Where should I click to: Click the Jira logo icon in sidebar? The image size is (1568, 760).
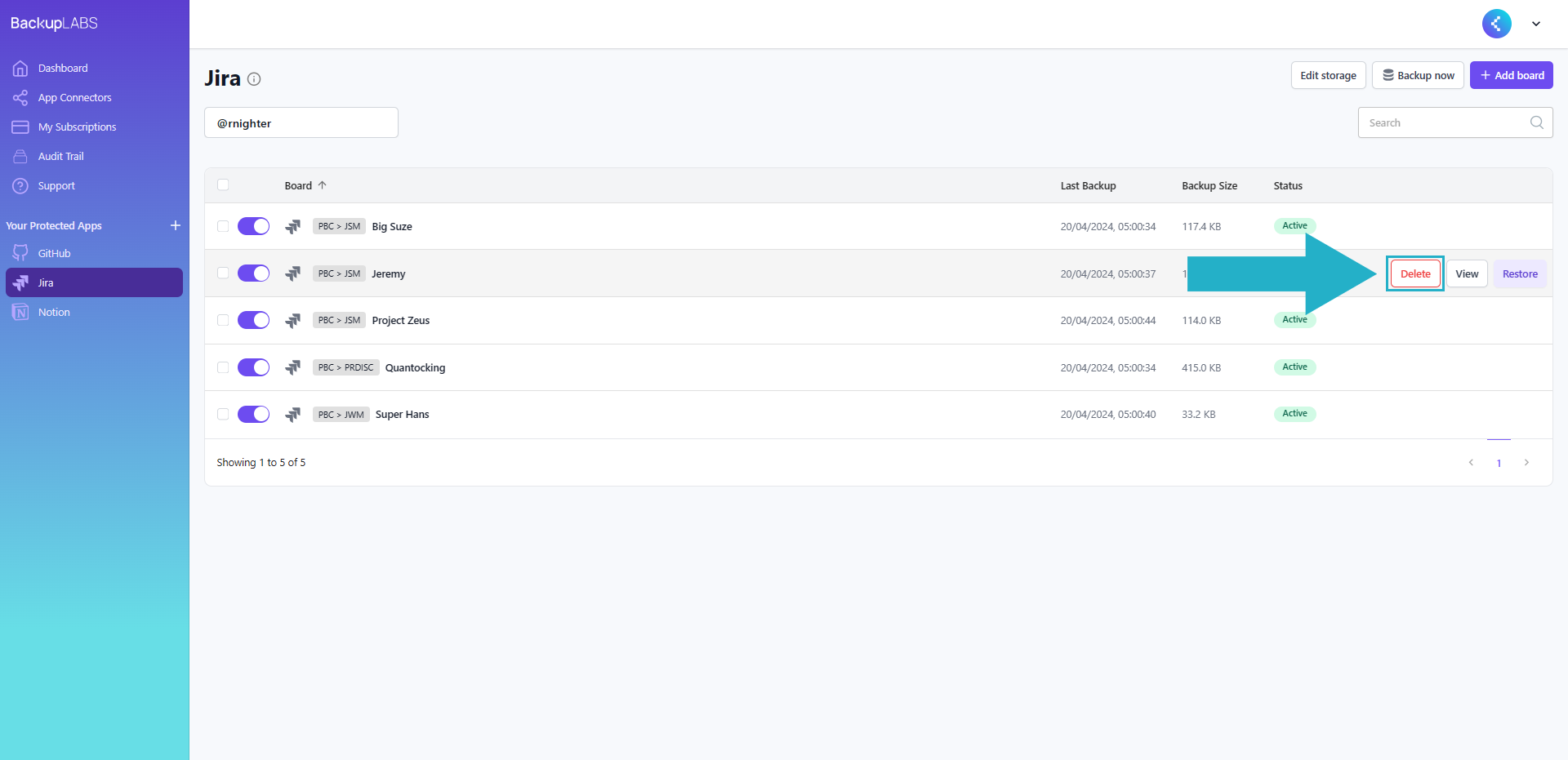(x=20, y=283)
